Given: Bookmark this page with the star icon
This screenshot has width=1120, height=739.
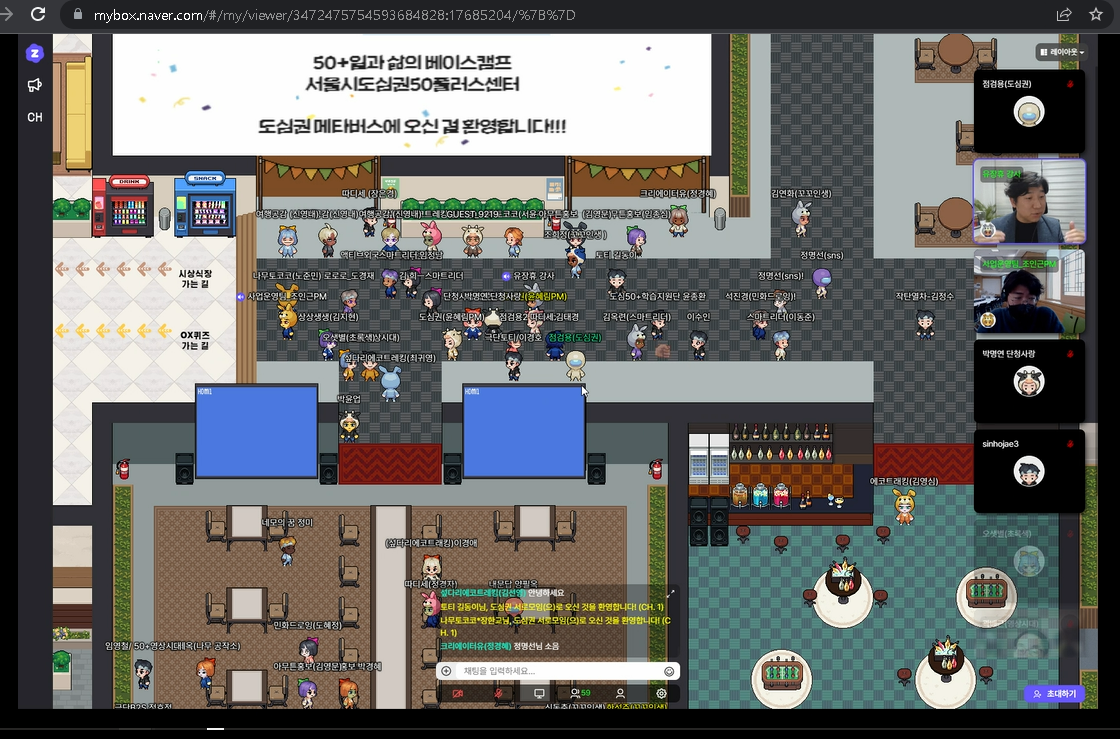Looking at the screenshot, I should point(1096,14).
